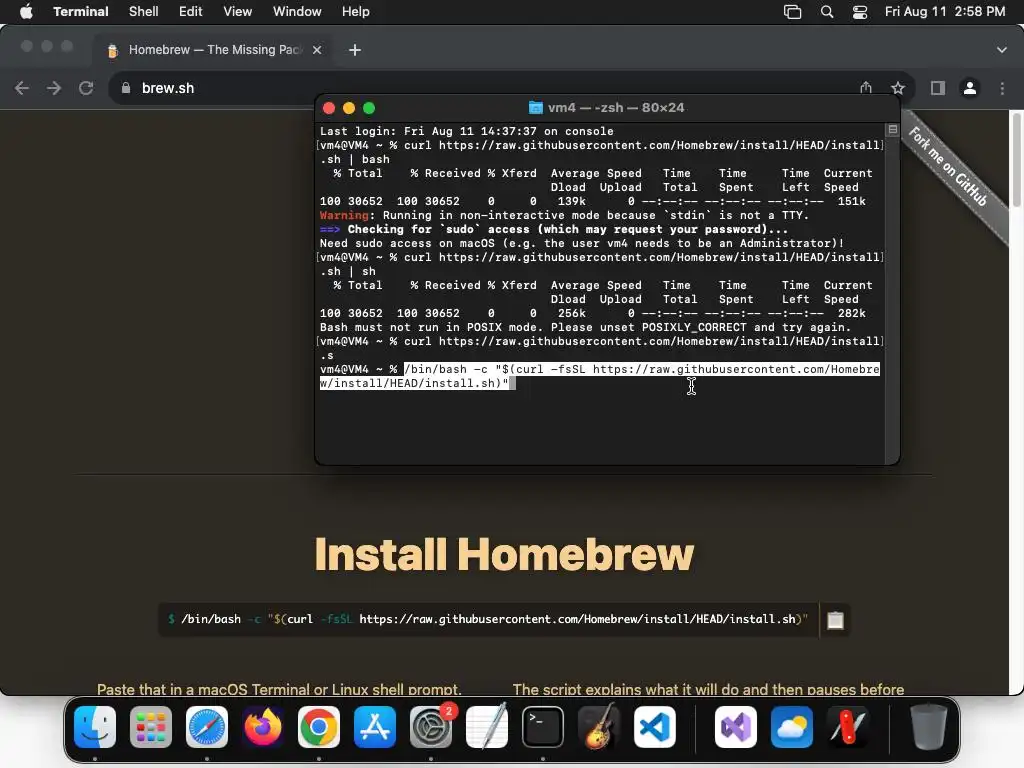Open the Apple menu
This screenshot has height=768, width=1024.
[26, 12]
